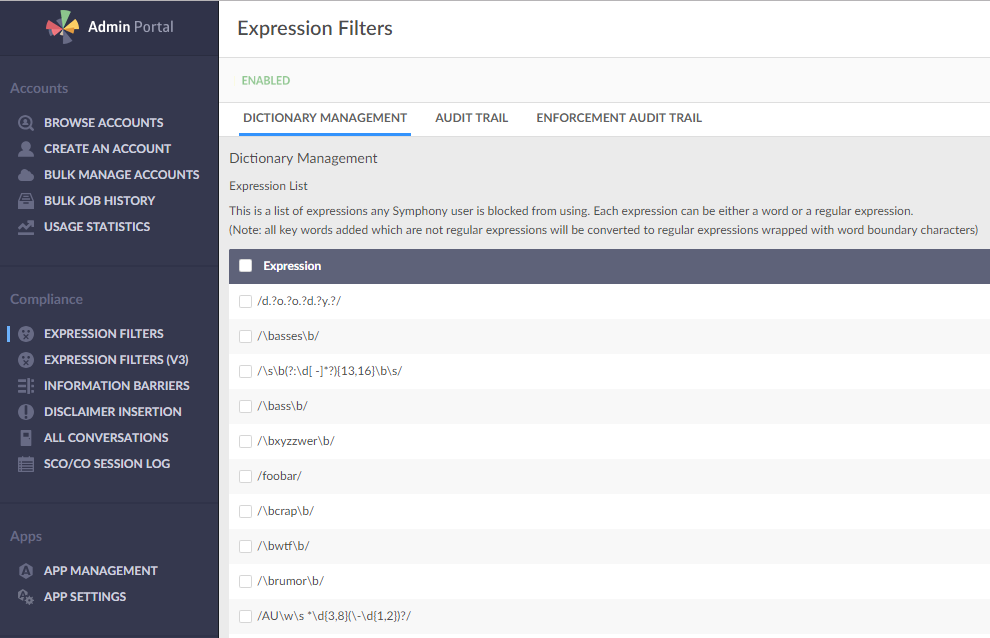
Task: Select the Dictionary Management tab
Action: click(325, 118)
